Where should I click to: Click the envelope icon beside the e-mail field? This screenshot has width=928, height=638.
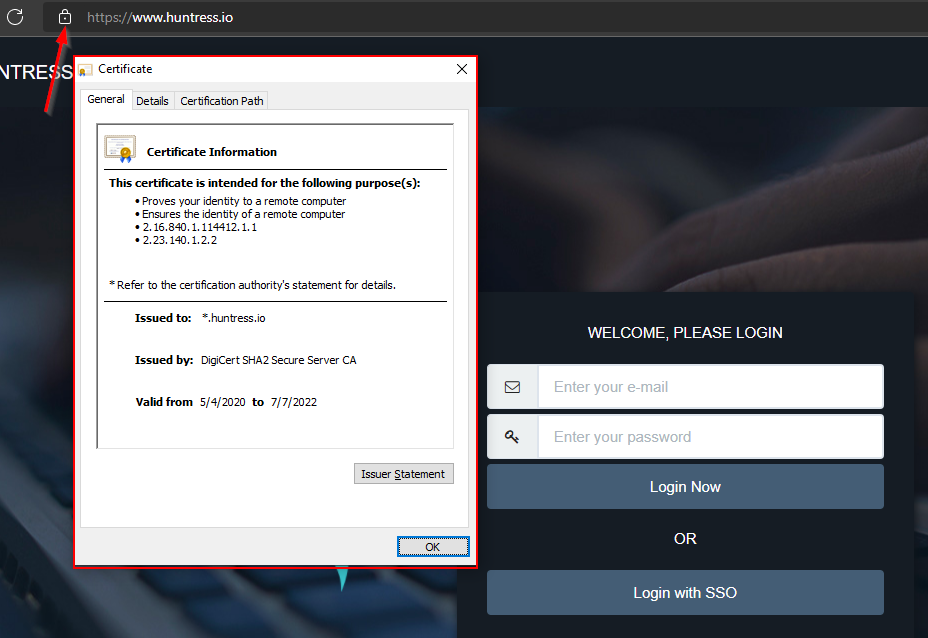(x=513, y=387)
